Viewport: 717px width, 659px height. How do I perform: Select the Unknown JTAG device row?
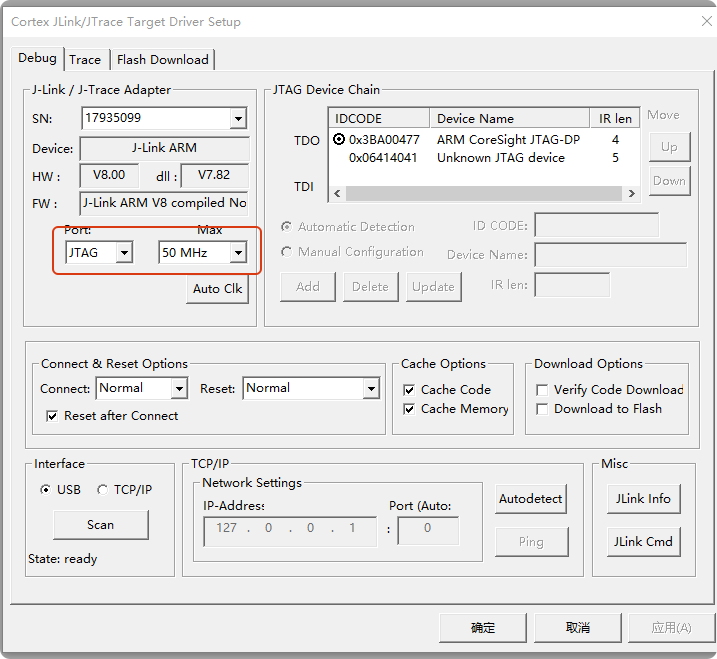click(x=483, y=158)
